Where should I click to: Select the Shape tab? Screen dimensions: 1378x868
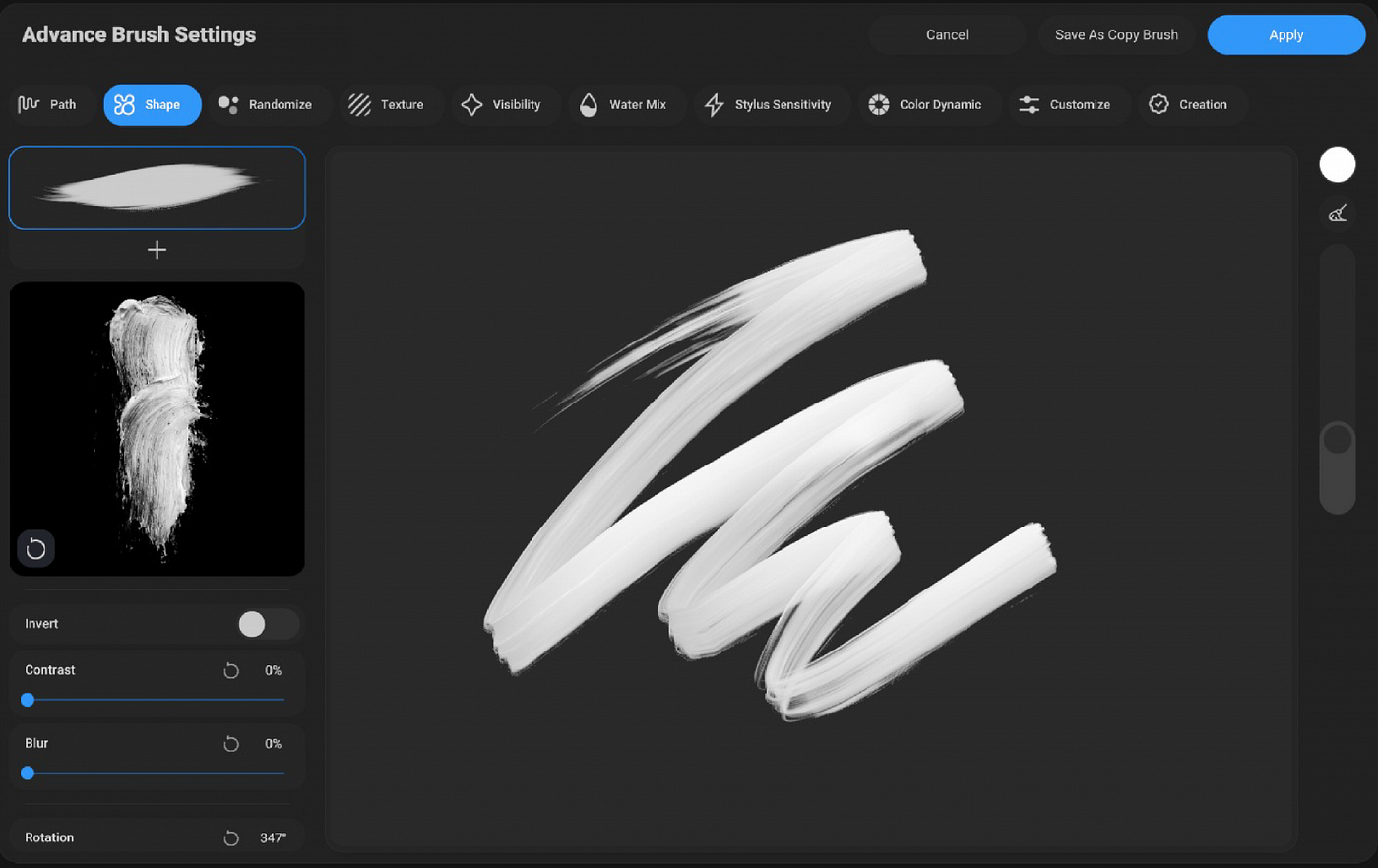[152, 104]
